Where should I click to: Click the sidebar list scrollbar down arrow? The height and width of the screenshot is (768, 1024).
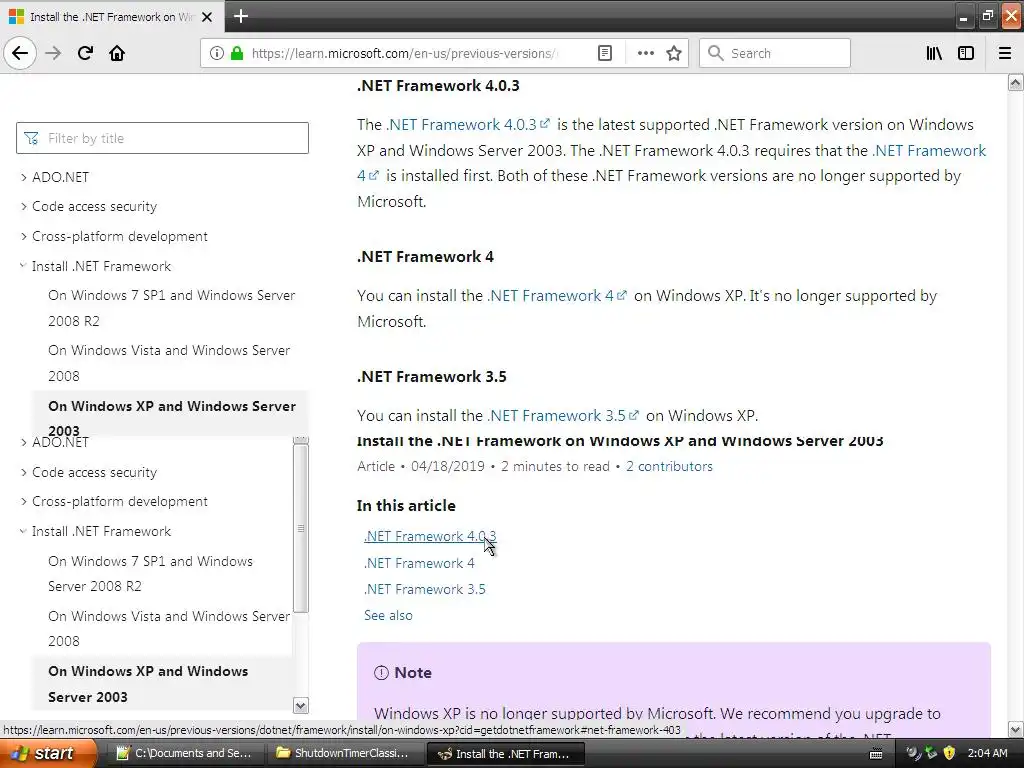(x=300, y=705)
